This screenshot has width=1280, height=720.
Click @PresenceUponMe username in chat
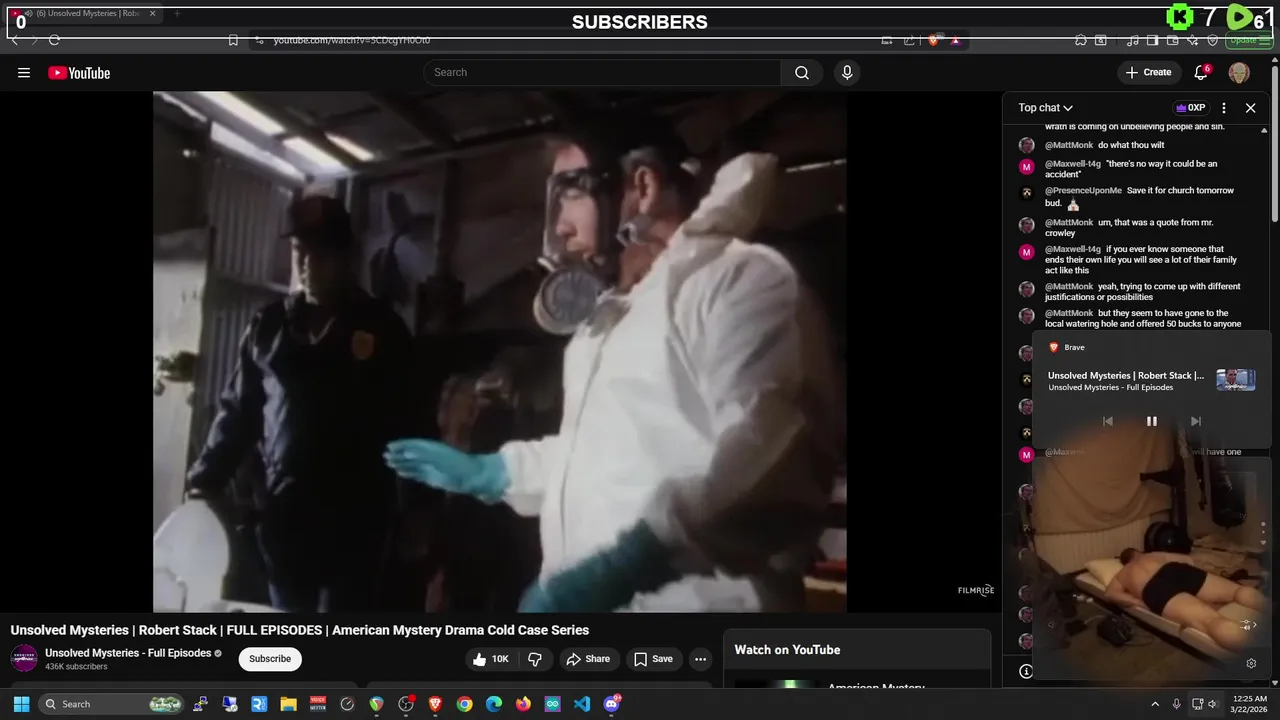(1083, 190)
